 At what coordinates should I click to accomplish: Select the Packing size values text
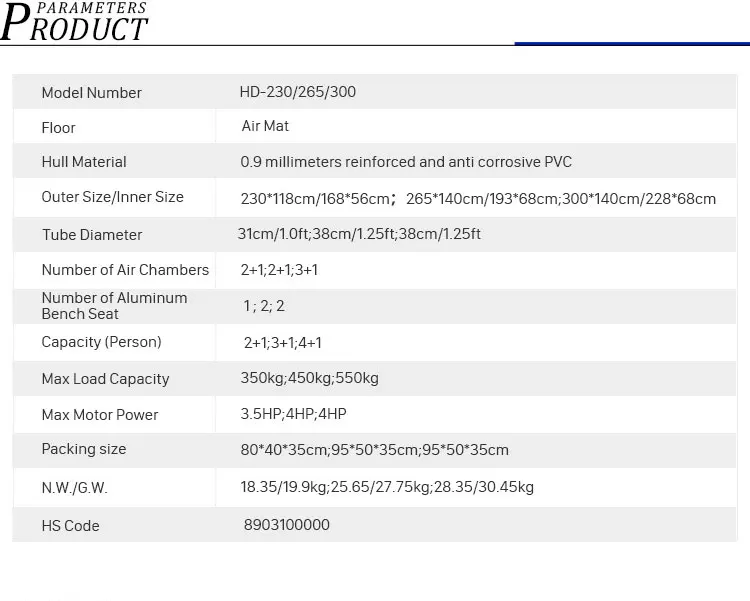point(375,450)
